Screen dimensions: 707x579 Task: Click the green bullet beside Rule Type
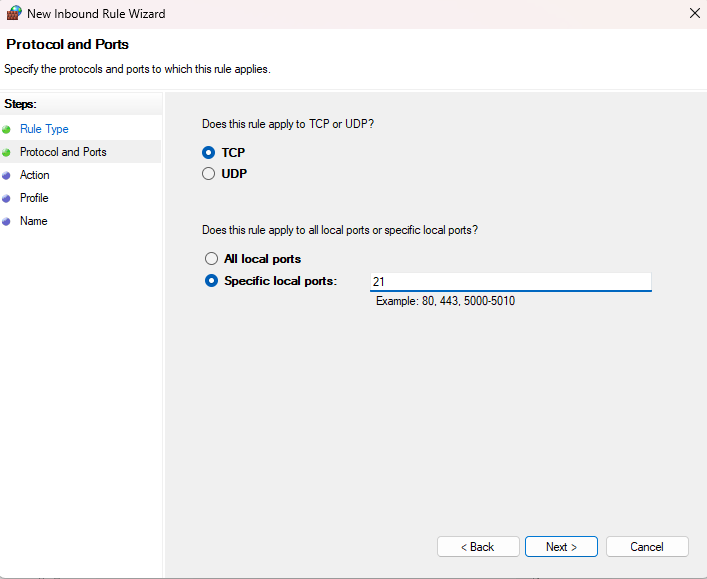(x=7, y=129)
